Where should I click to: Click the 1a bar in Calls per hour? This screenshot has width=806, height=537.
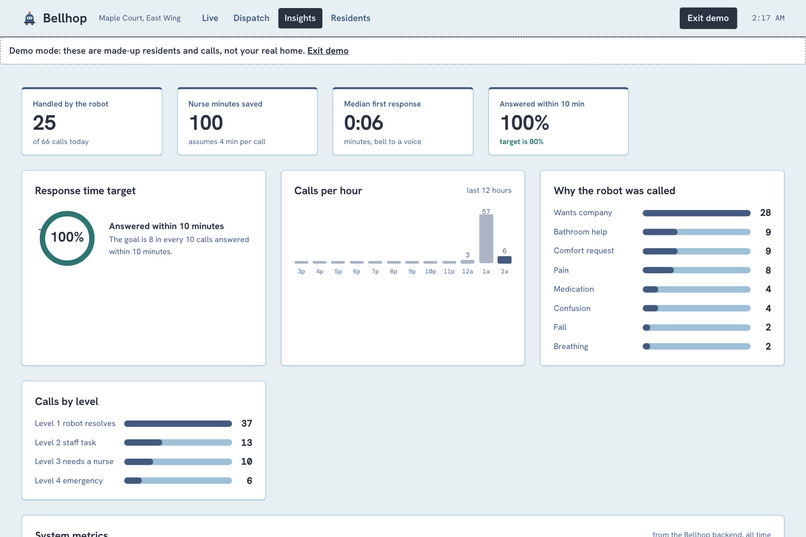pos(486,239)
